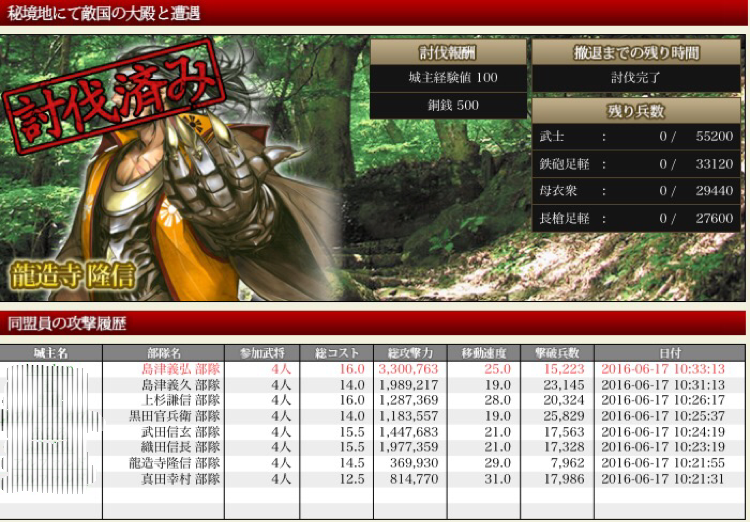The image size is (750, 522).
Task: Click the 移動速度 column header
Action: pos(484,353)
